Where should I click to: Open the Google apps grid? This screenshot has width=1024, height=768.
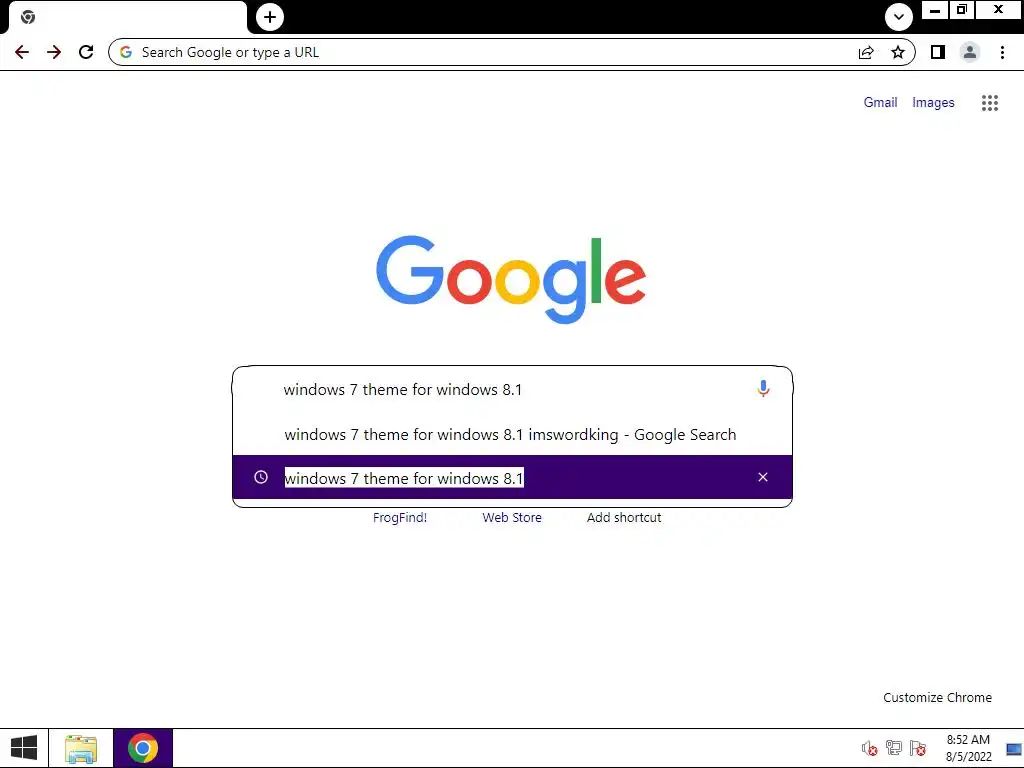click(990, 103)
